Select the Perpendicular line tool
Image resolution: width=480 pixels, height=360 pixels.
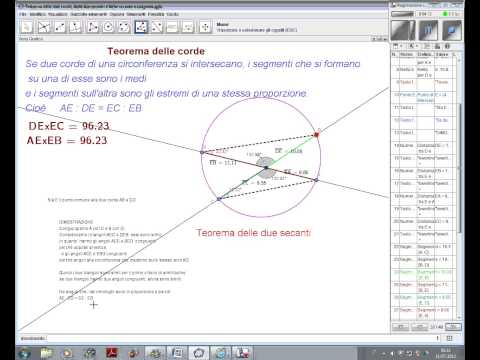click(x=76, y=27)
